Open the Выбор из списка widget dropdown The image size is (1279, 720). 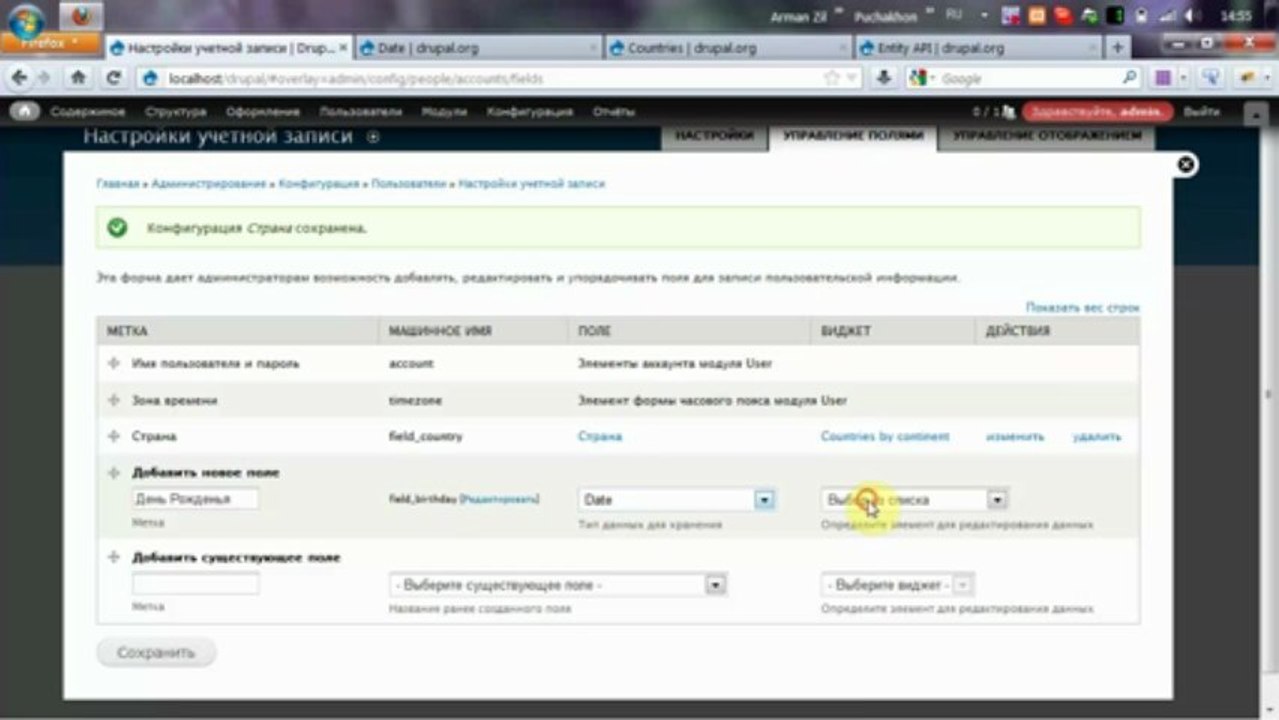click(x=914, y=499)
